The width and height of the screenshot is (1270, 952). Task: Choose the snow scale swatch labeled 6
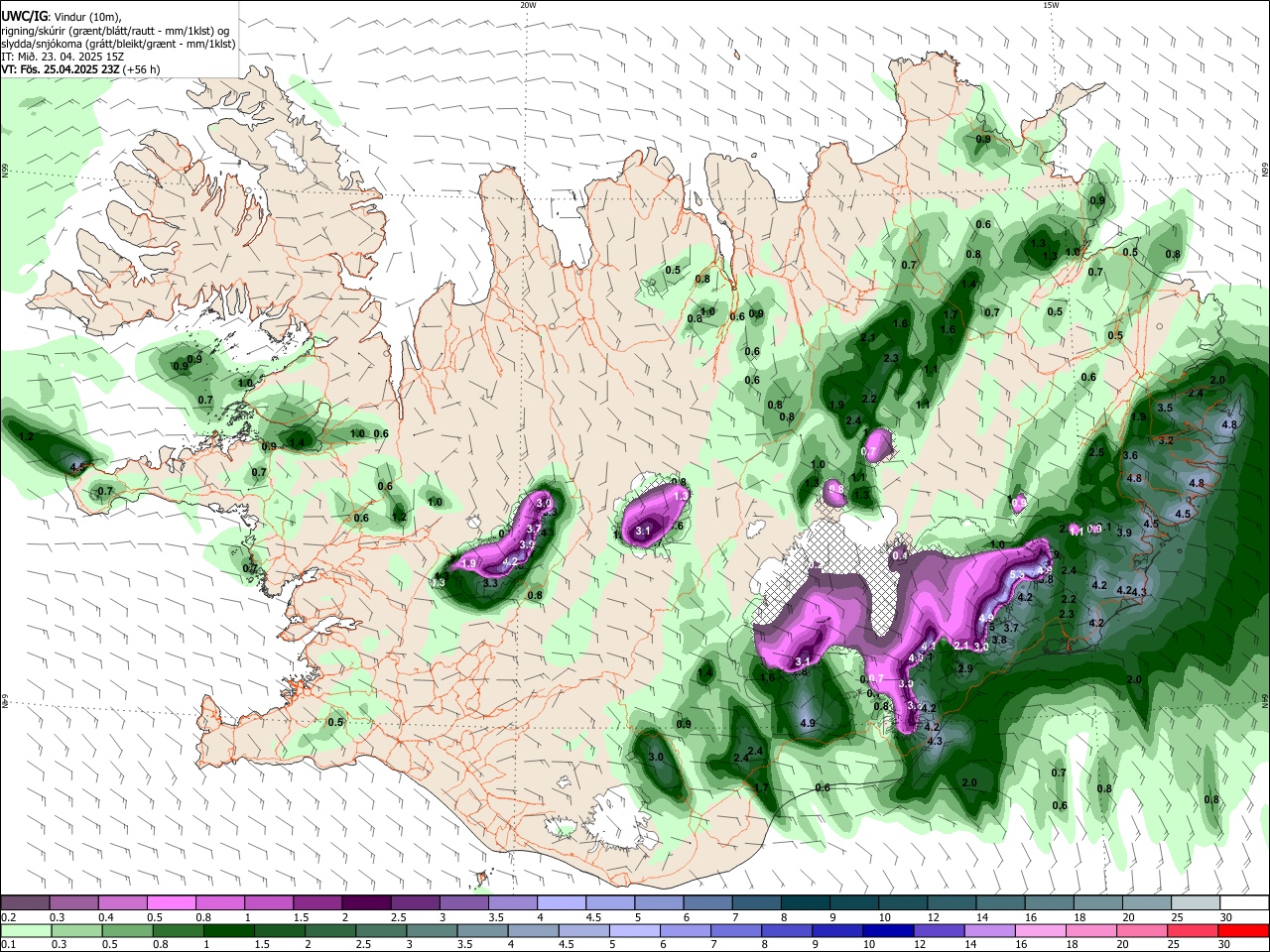pyautogui.click(x=705, y=902)
